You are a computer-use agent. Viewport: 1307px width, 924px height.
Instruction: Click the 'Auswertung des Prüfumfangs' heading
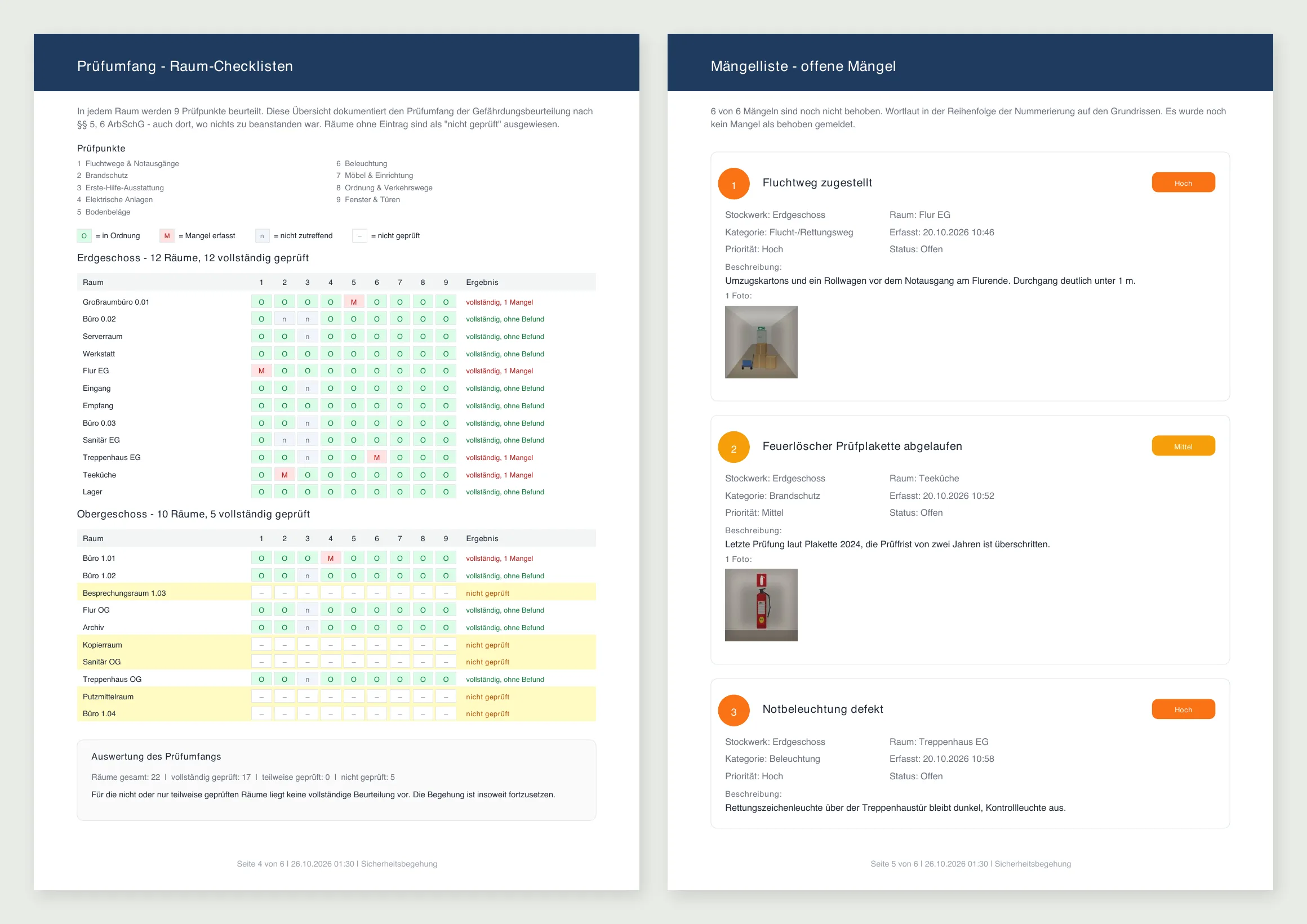[x=156, y=756]
